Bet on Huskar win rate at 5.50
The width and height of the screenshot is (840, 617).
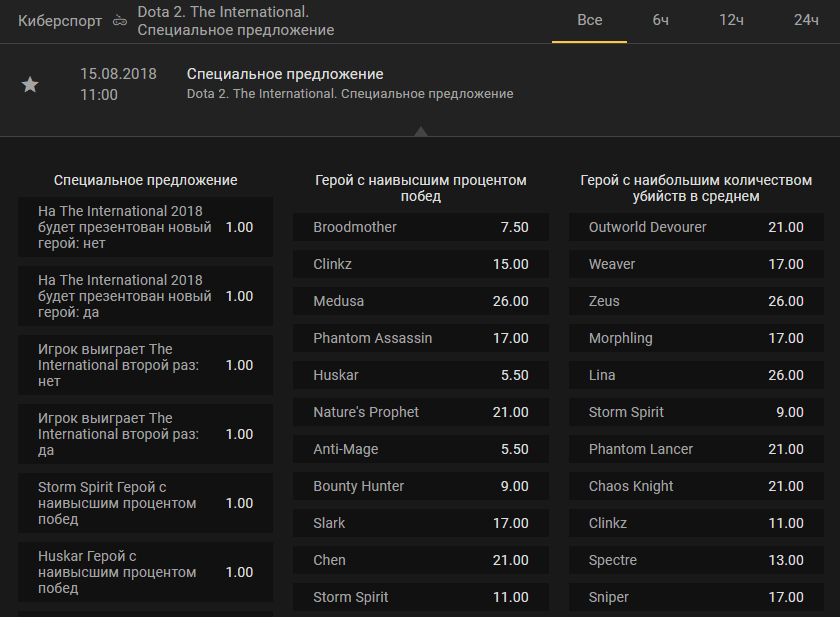click(x=421, y=375)
